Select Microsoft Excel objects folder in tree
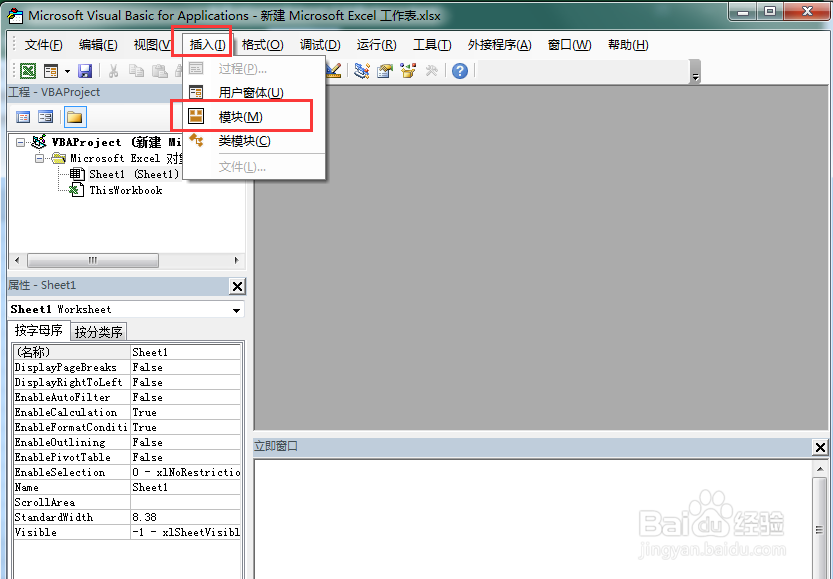The image size is (833, 579). tap(117, 158)
